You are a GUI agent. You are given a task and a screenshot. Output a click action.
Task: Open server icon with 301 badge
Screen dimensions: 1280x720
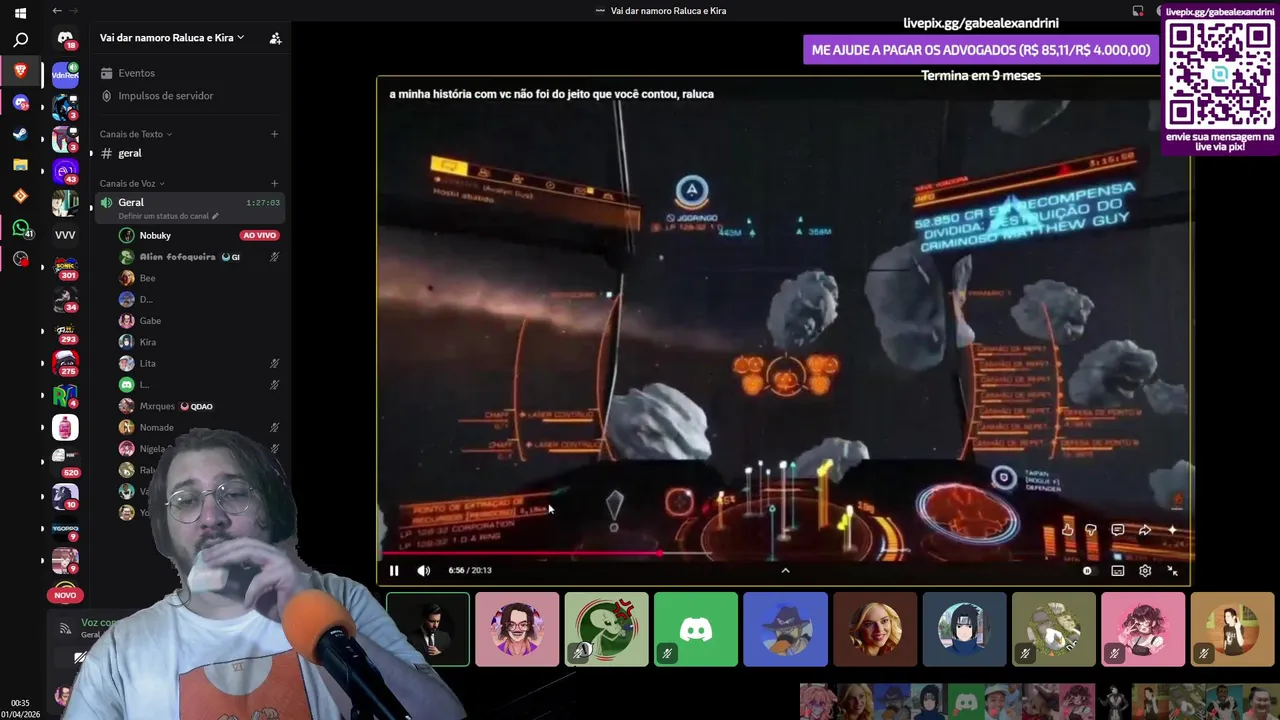tap(65, 267)
